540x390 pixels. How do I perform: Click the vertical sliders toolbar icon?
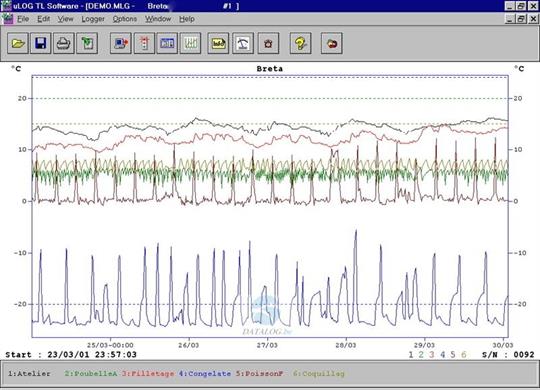[190, 43]
